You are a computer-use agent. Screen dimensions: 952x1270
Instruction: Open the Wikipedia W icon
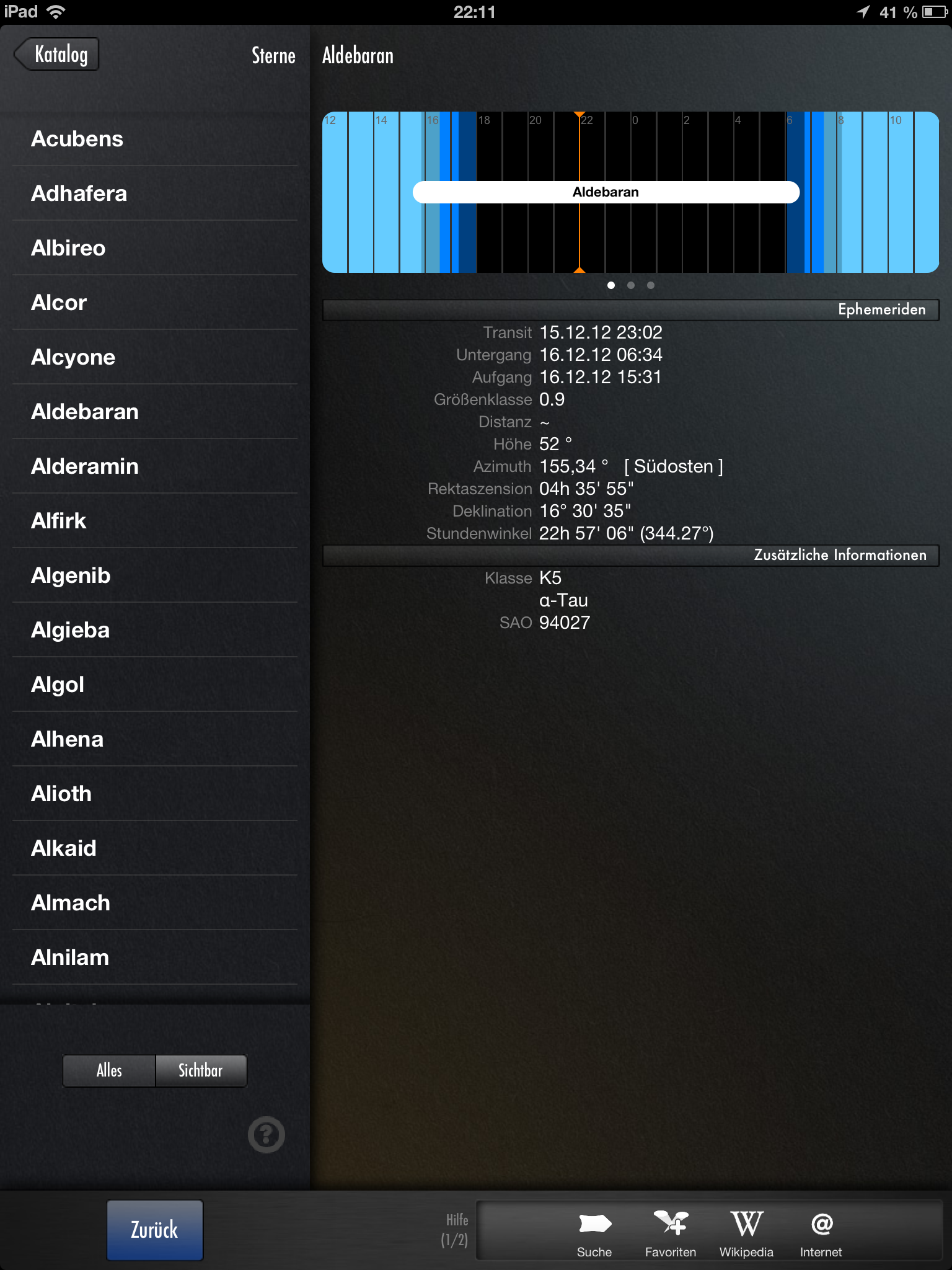click(x=746, y=1224)
